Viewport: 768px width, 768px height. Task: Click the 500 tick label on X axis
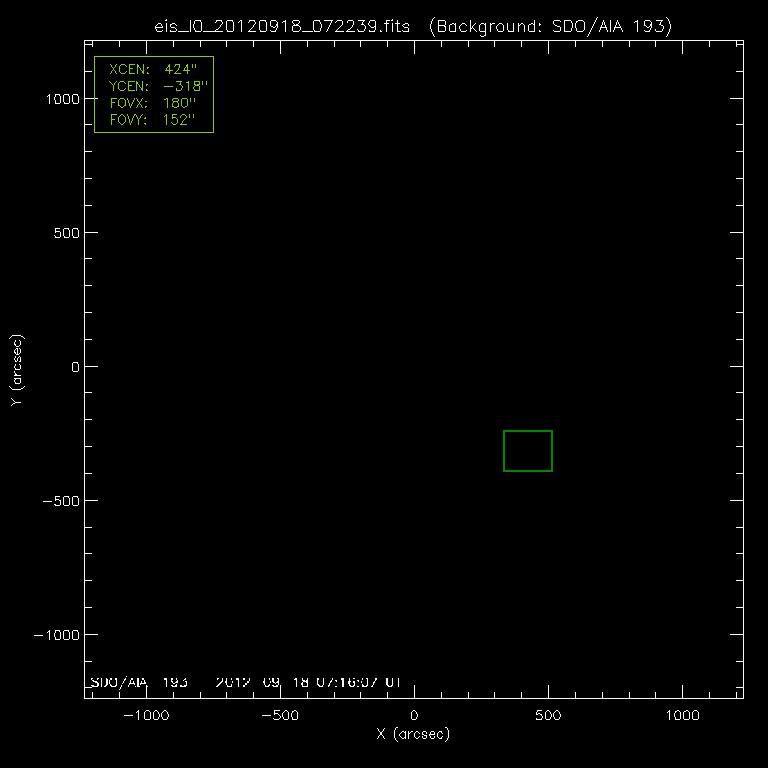point(548,716)
